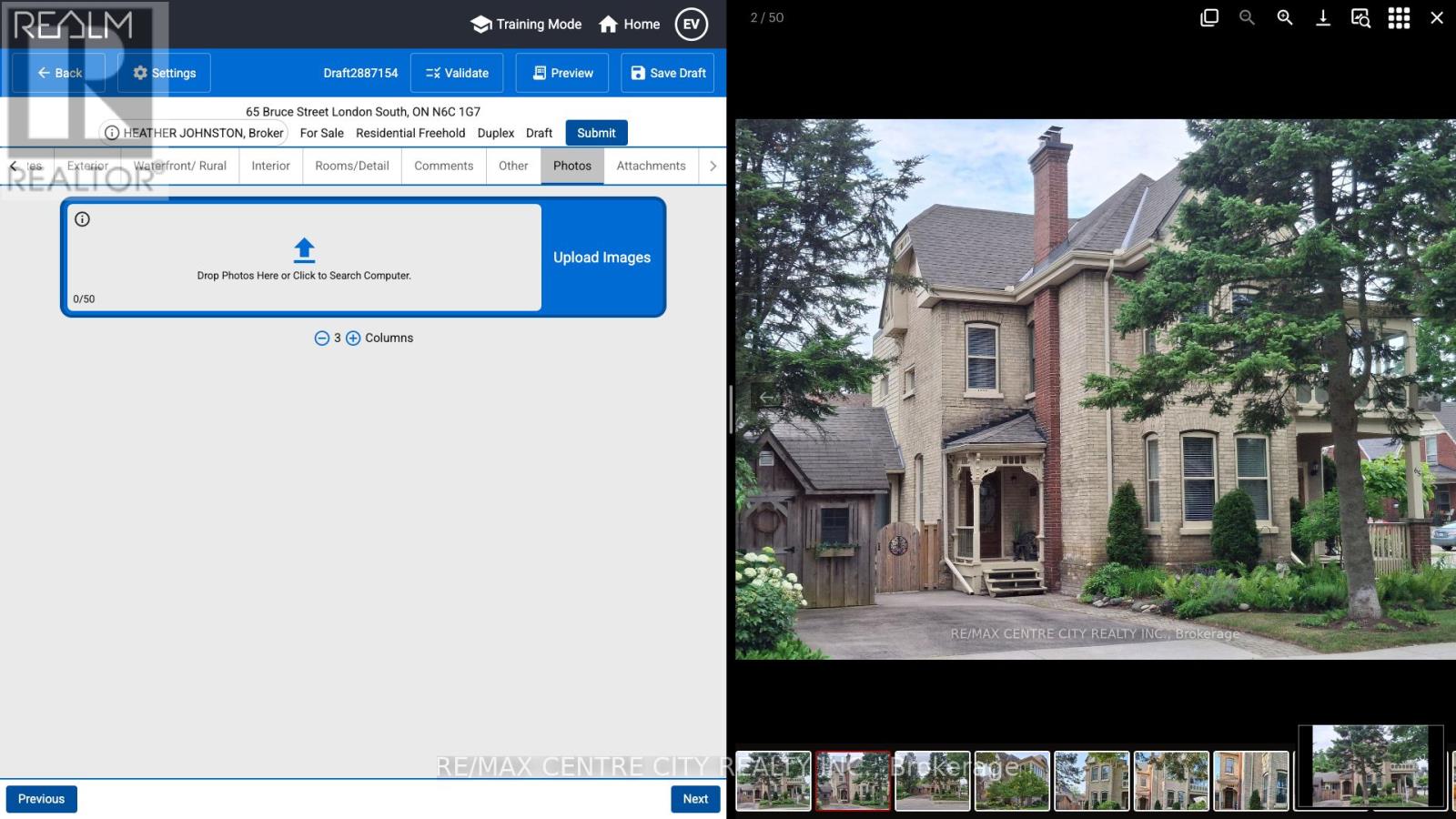Click the upload arrow icon in drop zone
The width and height of the screenshot is (1456, 819).
304,249
